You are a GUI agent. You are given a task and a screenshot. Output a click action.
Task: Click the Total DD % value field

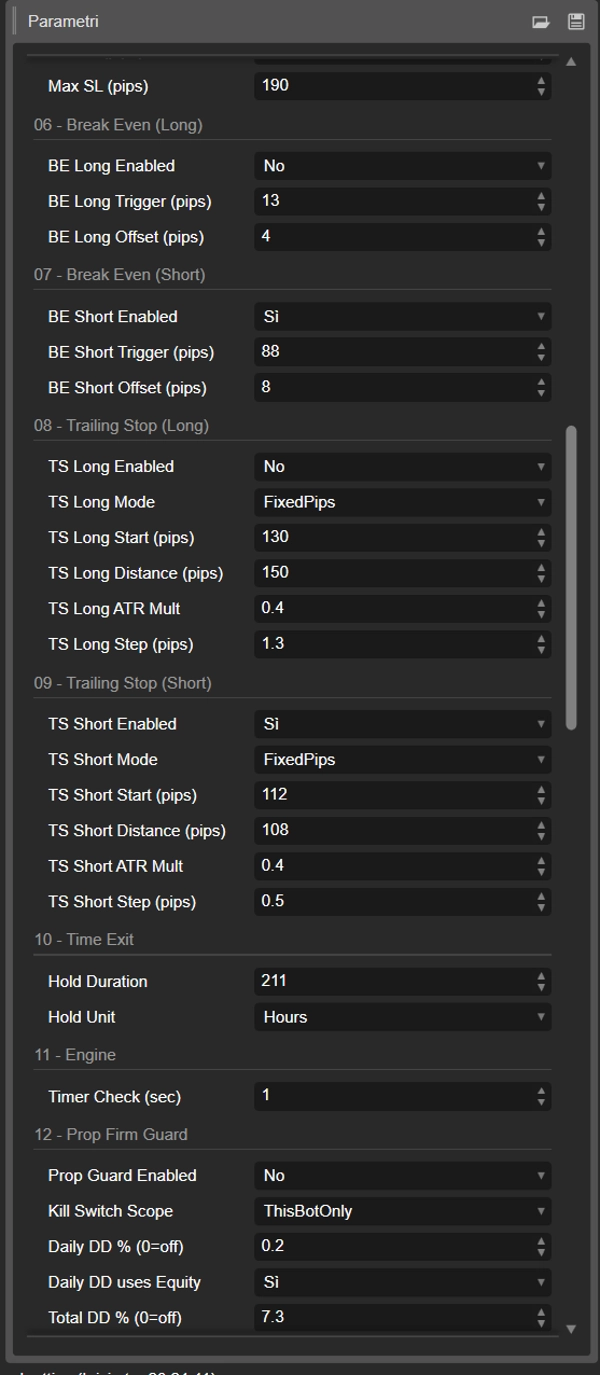[x=392, y=1317]
